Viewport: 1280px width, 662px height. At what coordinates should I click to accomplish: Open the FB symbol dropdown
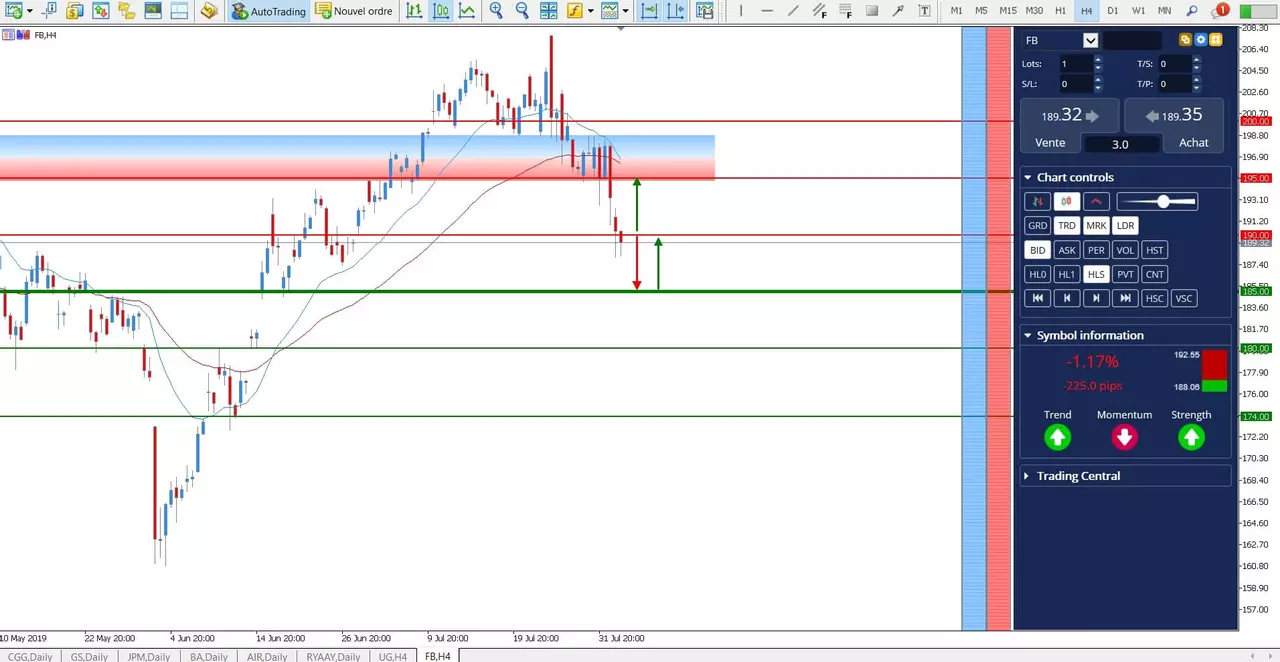point(1090,40)
